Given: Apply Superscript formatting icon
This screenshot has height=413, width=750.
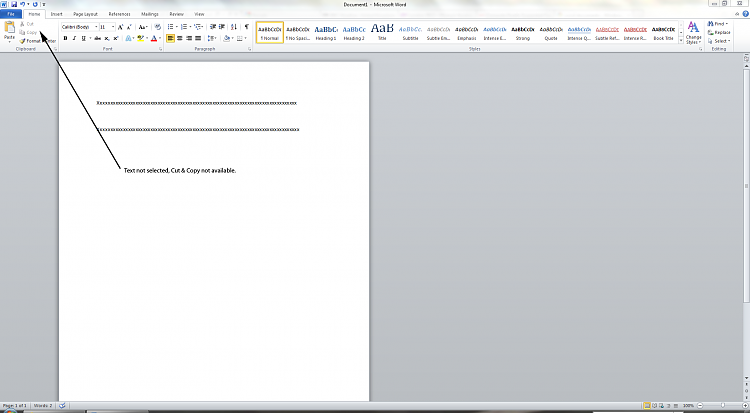Looking at the screenshot, I should [116, 38].
